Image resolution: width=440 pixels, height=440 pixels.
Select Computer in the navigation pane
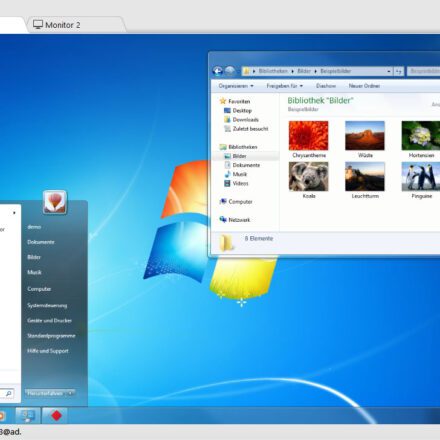click(x=240, y=202)
